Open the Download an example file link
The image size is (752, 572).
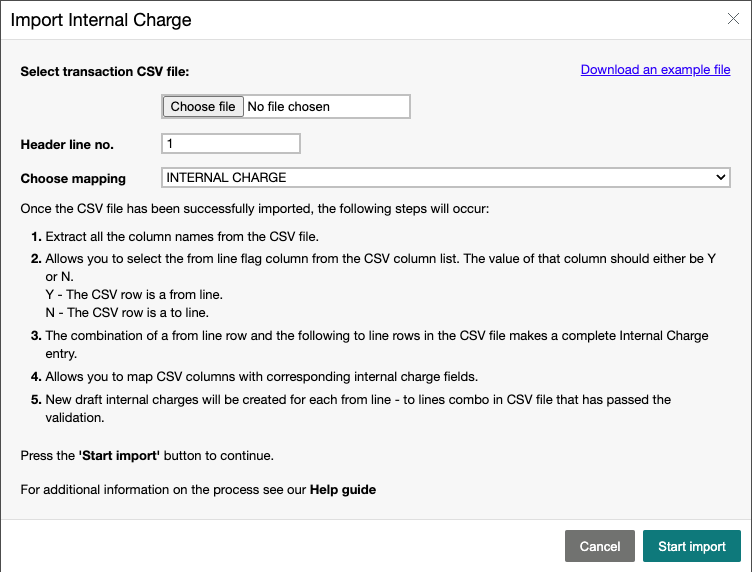pos(655,70)
